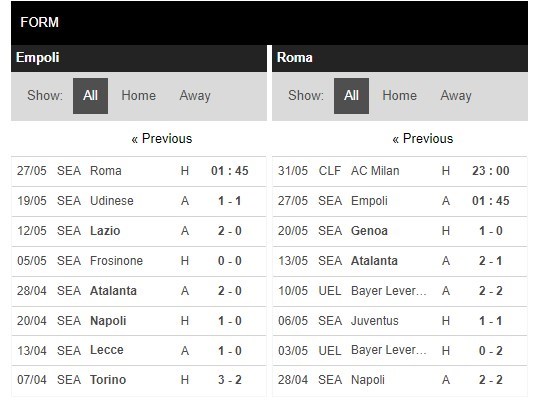The width and height of the screenshot is (535, 412).
Task: Open Genoa 1-0 match in Roma list
Action: [x=400, y=231]
